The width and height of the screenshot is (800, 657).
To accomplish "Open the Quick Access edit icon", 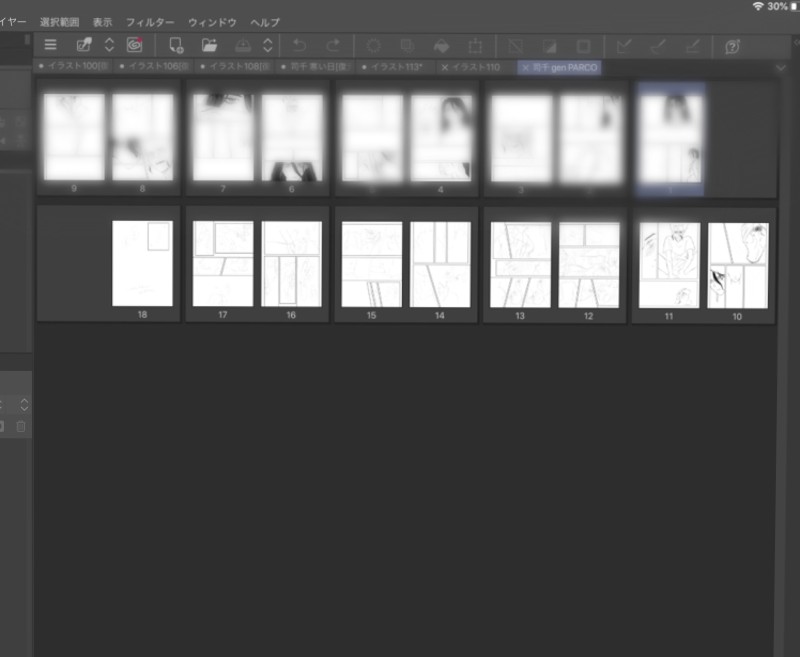I will pos(84,45).
